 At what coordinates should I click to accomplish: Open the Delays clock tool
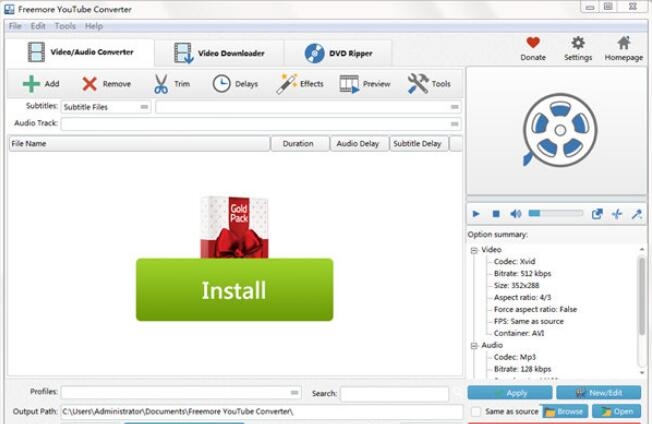[221, 84]
